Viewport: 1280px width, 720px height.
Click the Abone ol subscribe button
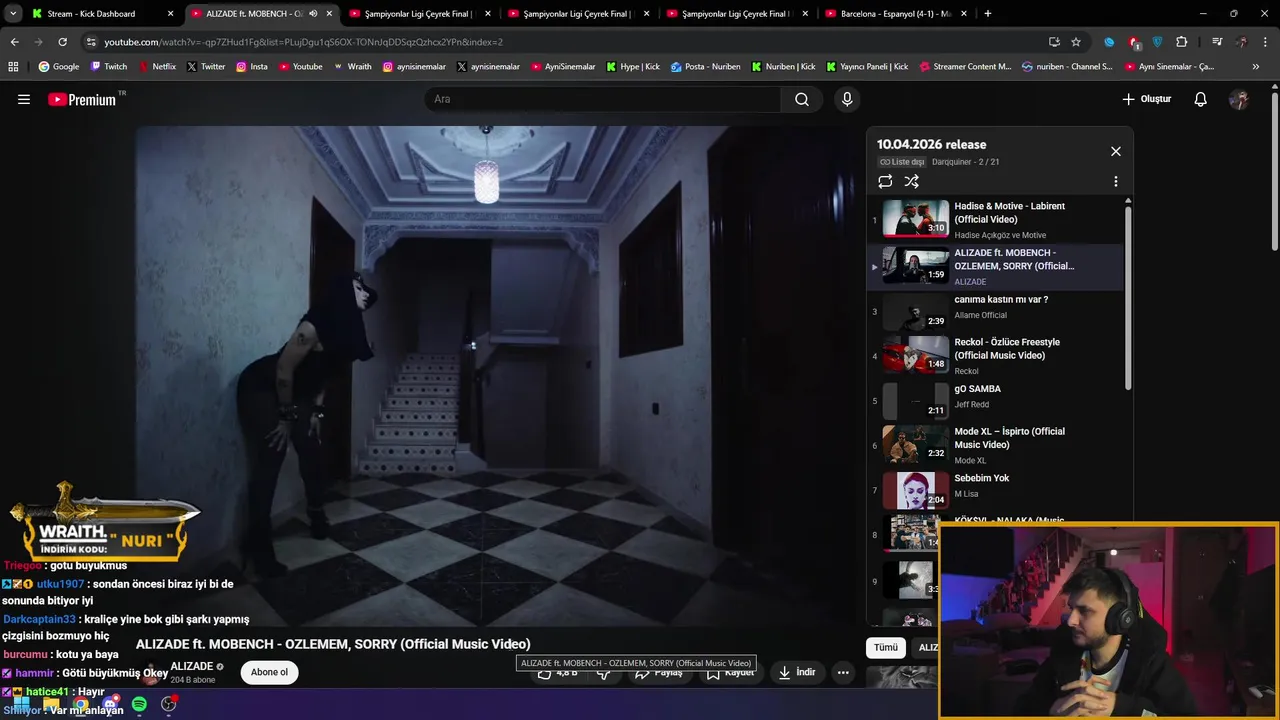click(x=269, y=672)
